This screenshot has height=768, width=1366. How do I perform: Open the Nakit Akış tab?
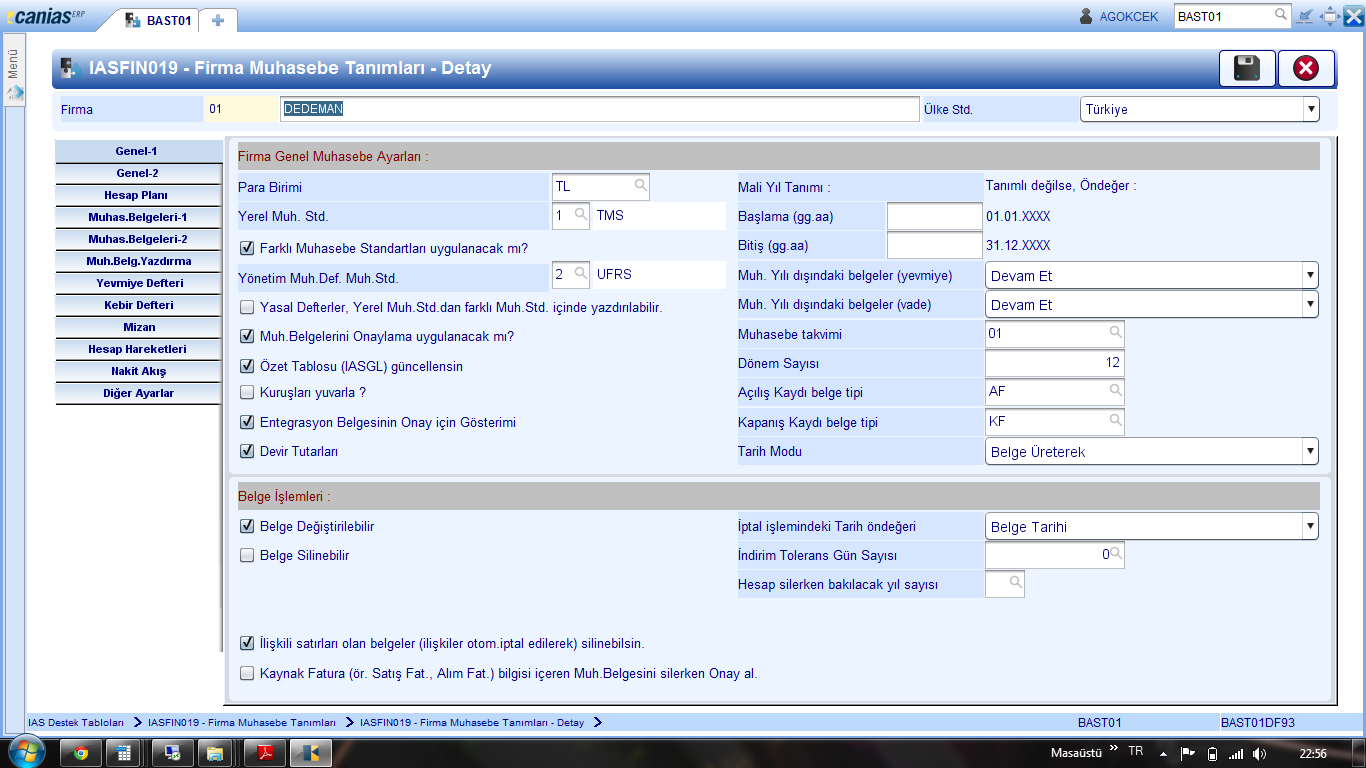(x=138, y=371)
